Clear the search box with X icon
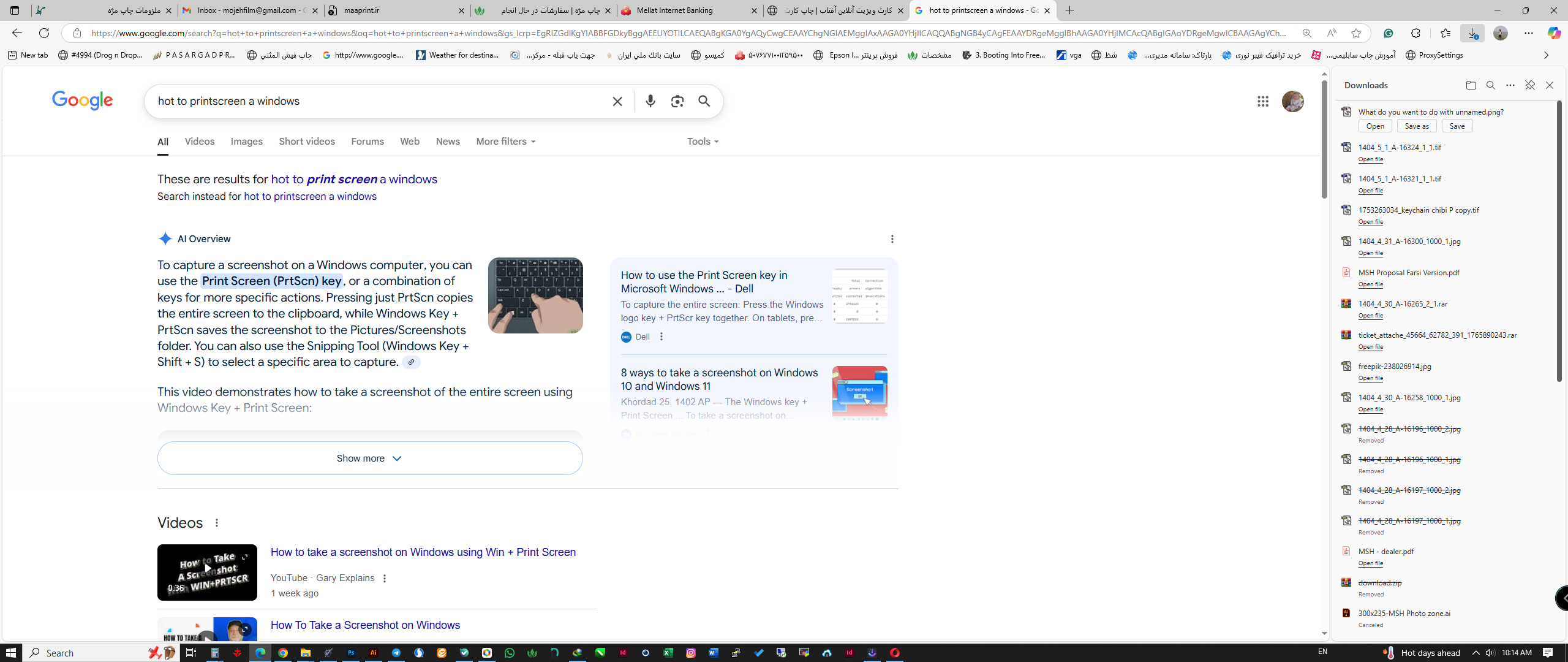Viewport: 1568px width, 662px height. point(617,101)
